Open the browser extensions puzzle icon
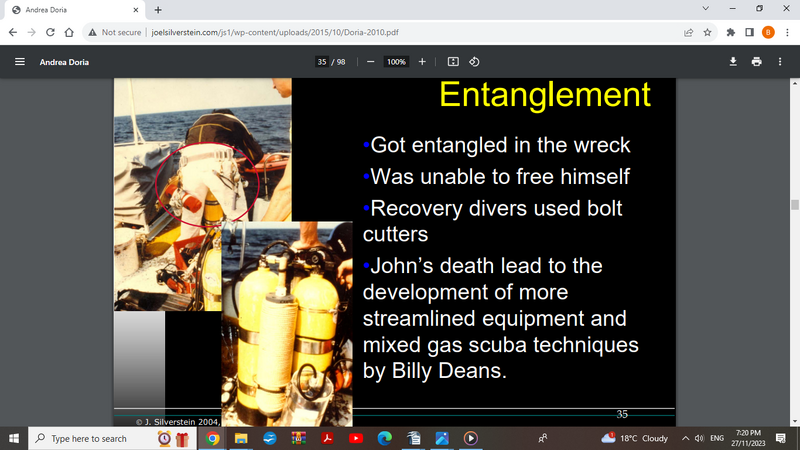 click(731, 32)
